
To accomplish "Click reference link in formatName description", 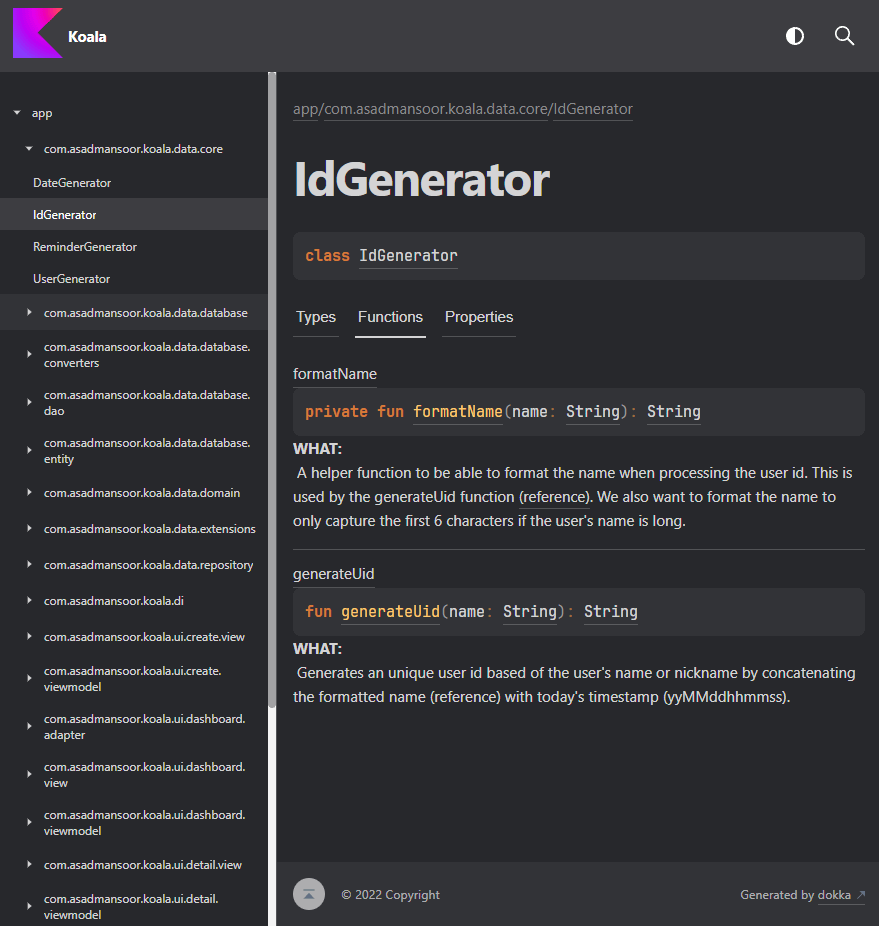I will tap(555, 497).
